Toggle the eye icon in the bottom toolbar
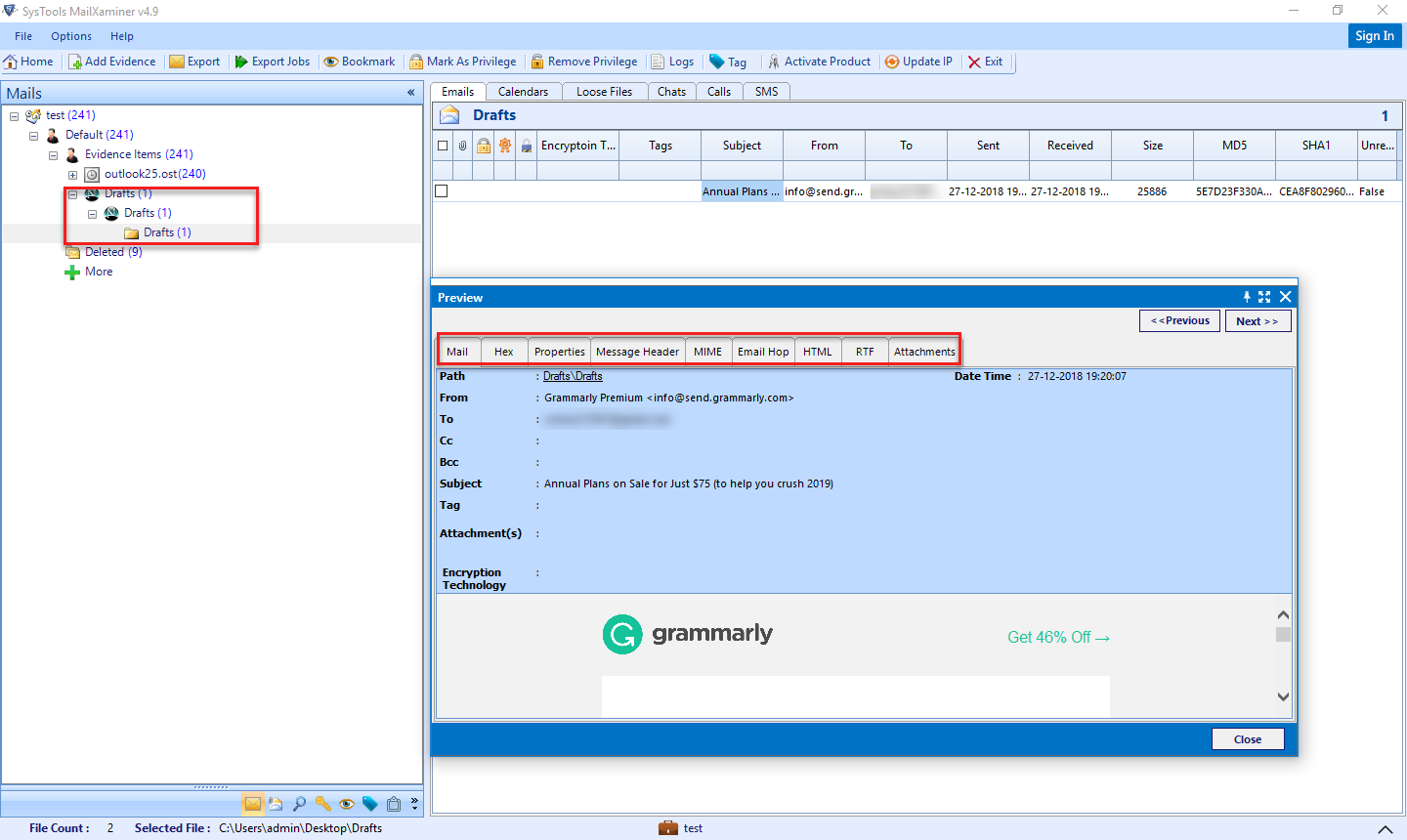1407x840 pixels. pos(347,803)
